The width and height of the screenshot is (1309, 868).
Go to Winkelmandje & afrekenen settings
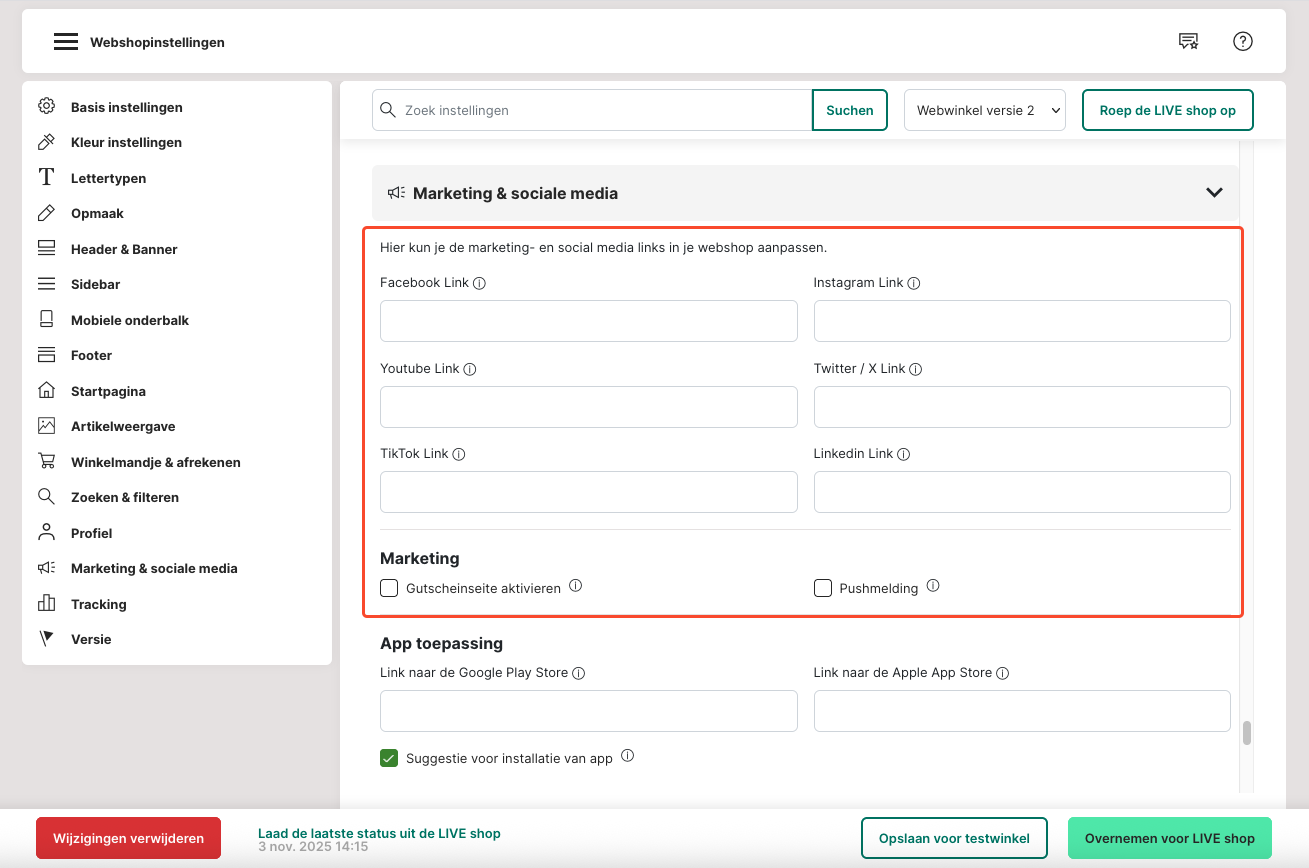click(155, 462)
